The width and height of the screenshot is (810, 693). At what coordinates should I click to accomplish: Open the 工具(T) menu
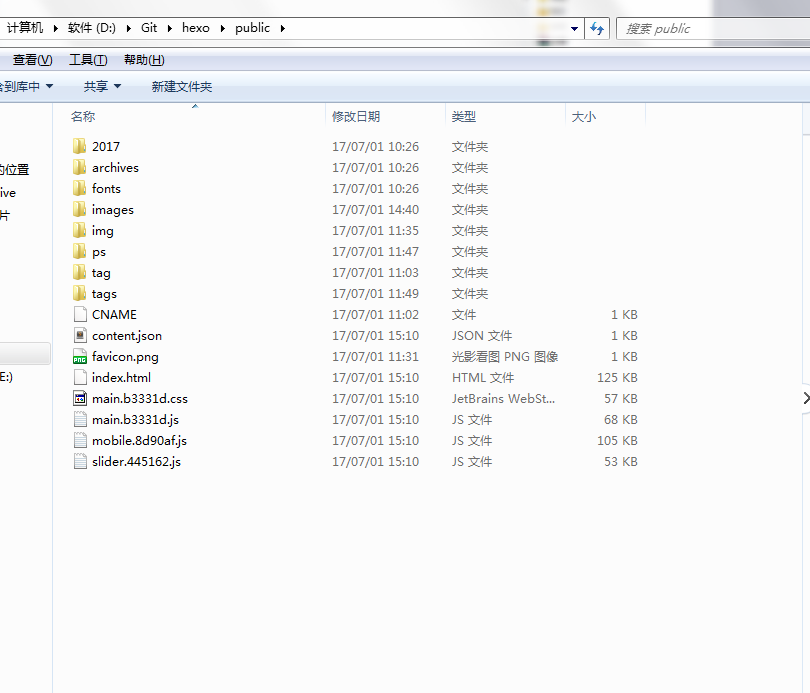click(88, 60)
